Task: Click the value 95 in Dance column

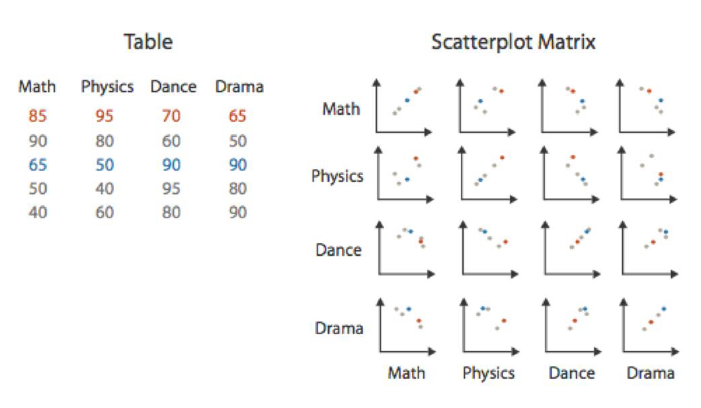Action: 171,189
